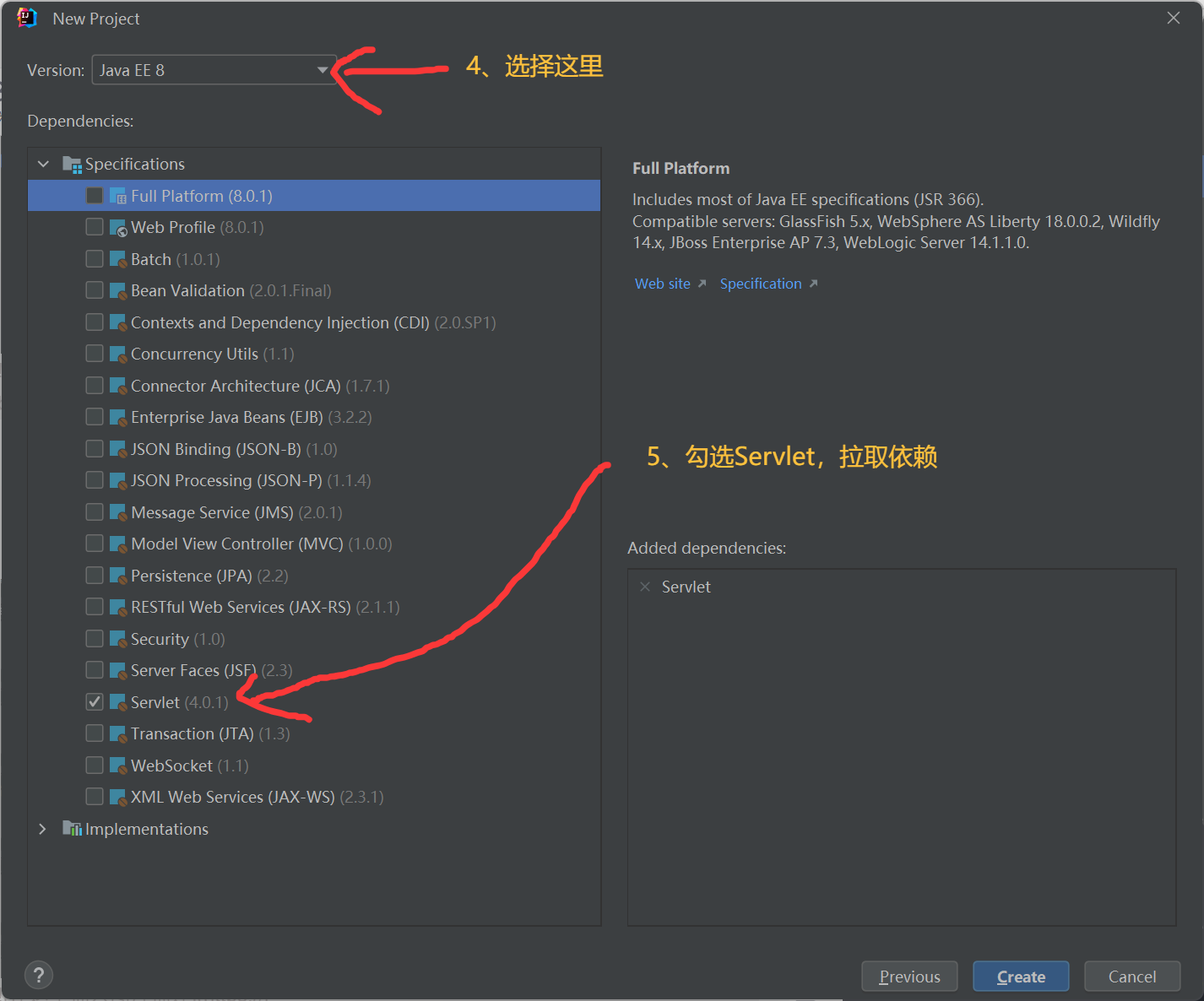Enable the Full Platform checkbox

pos(95,196)
